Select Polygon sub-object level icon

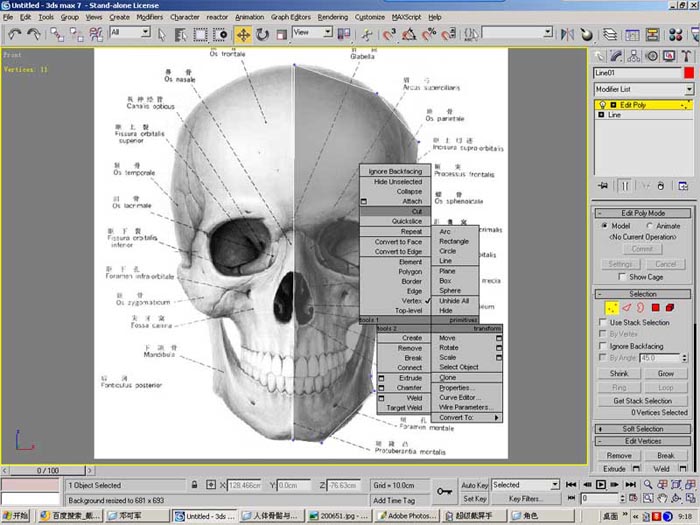coord(655,308)
